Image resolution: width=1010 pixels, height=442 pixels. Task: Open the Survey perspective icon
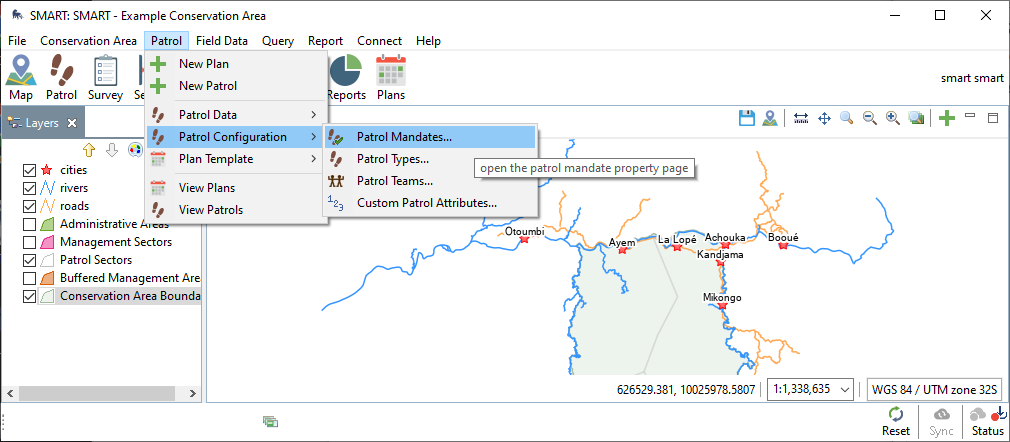click(x=105, y=78)
